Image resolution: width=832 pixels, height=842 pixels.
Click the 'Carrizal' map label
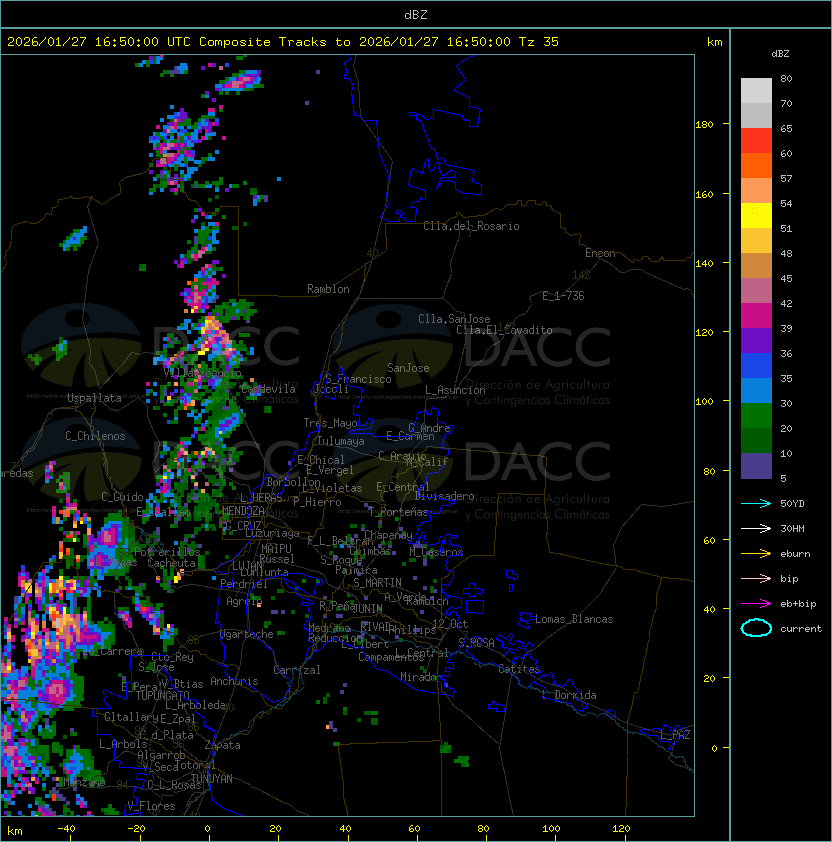coord(297,670)
